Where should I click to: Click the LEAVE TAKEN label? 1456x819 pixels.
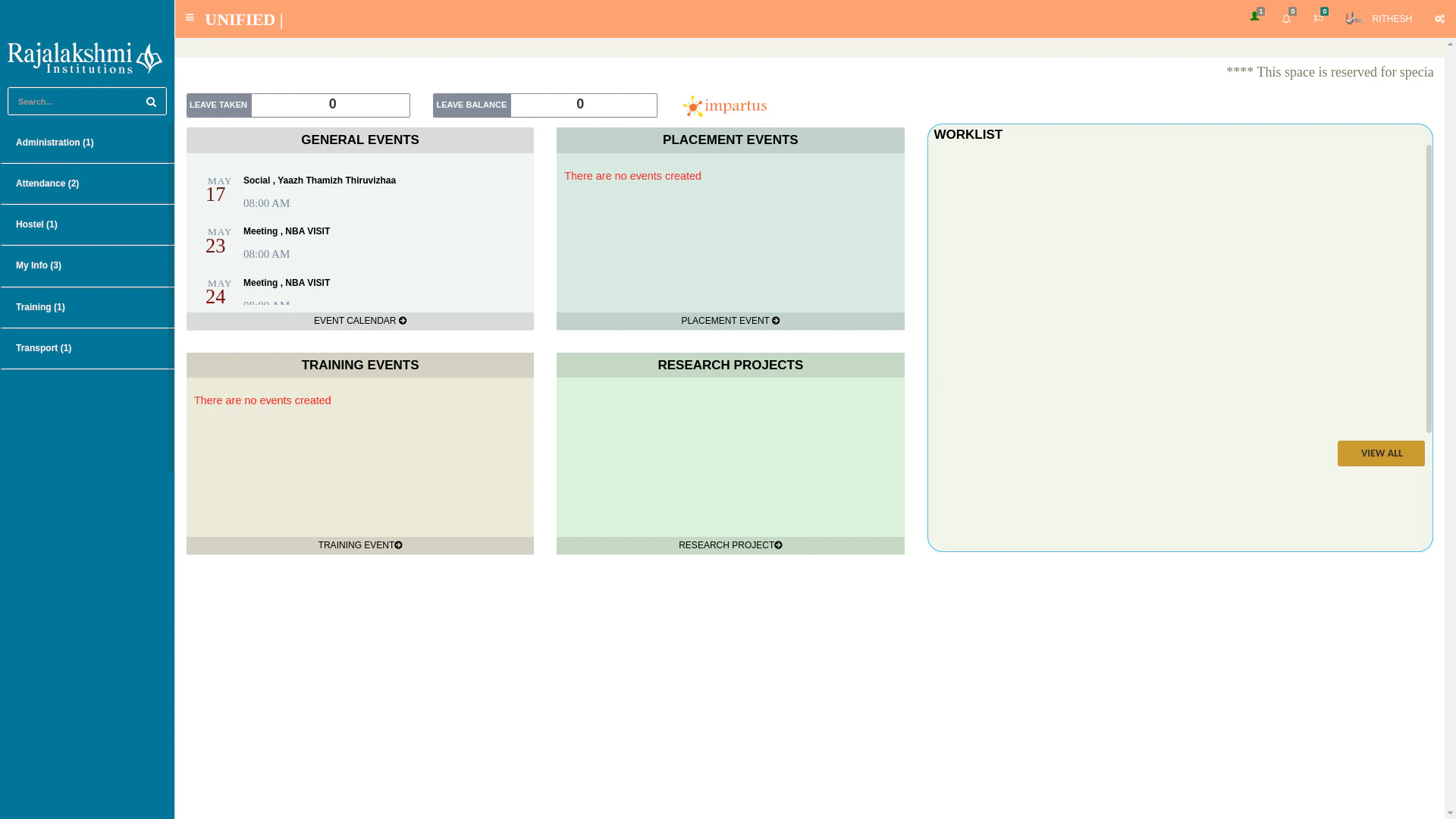tap(218, 105)
